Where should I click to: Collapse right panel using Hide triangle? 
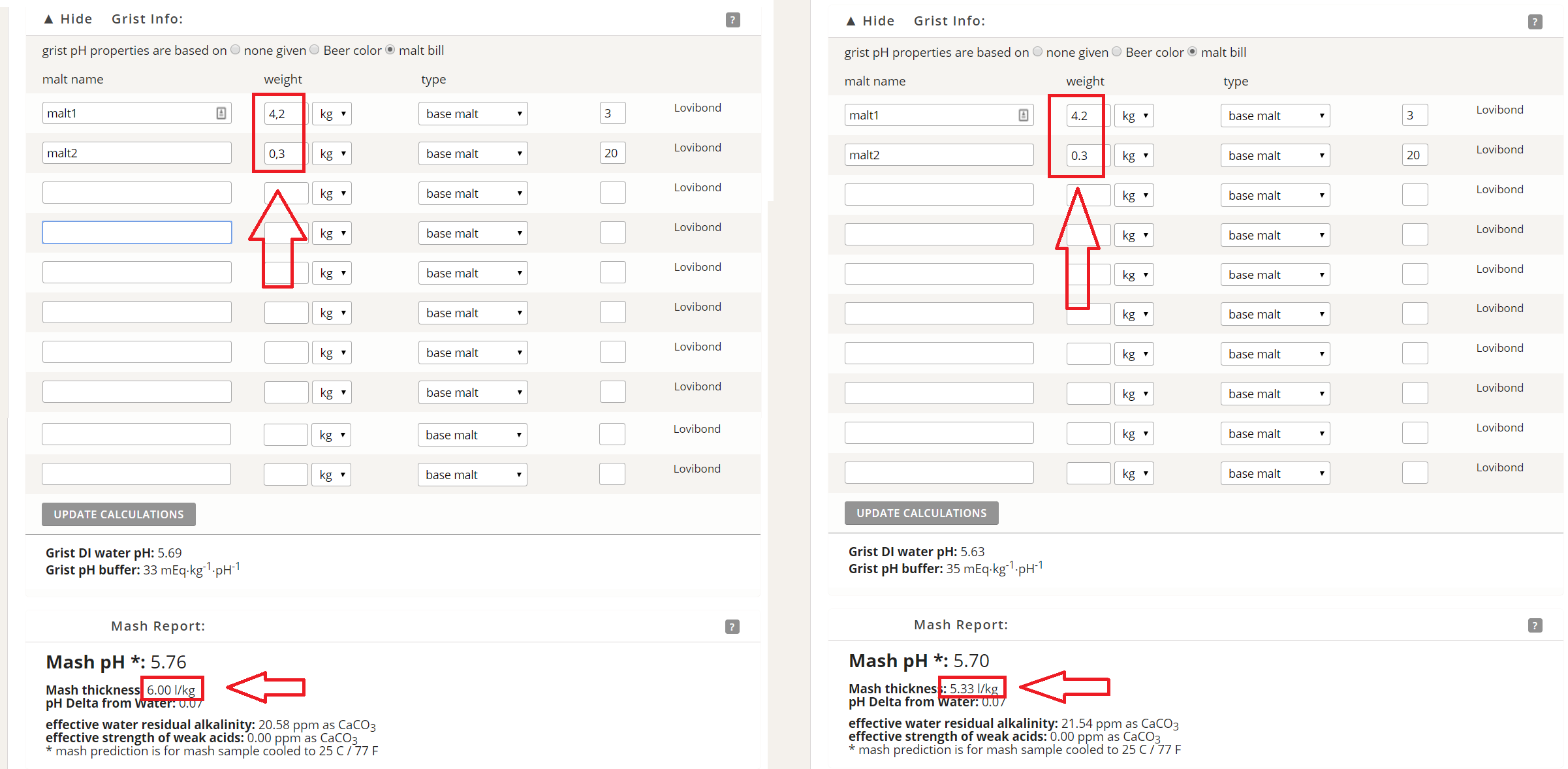point(851,22)
